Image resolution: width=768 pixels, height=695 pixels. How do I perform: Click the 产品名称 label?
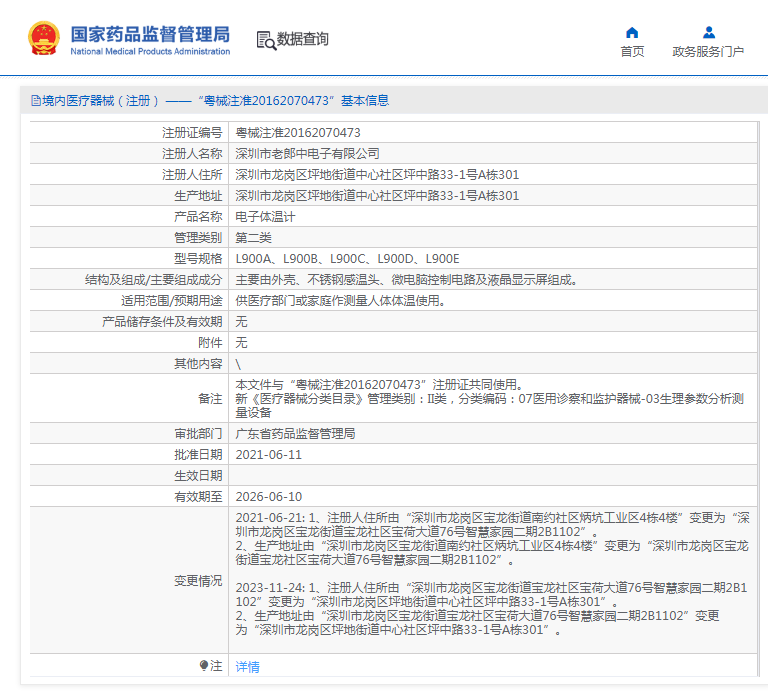(x=198, y=217)
